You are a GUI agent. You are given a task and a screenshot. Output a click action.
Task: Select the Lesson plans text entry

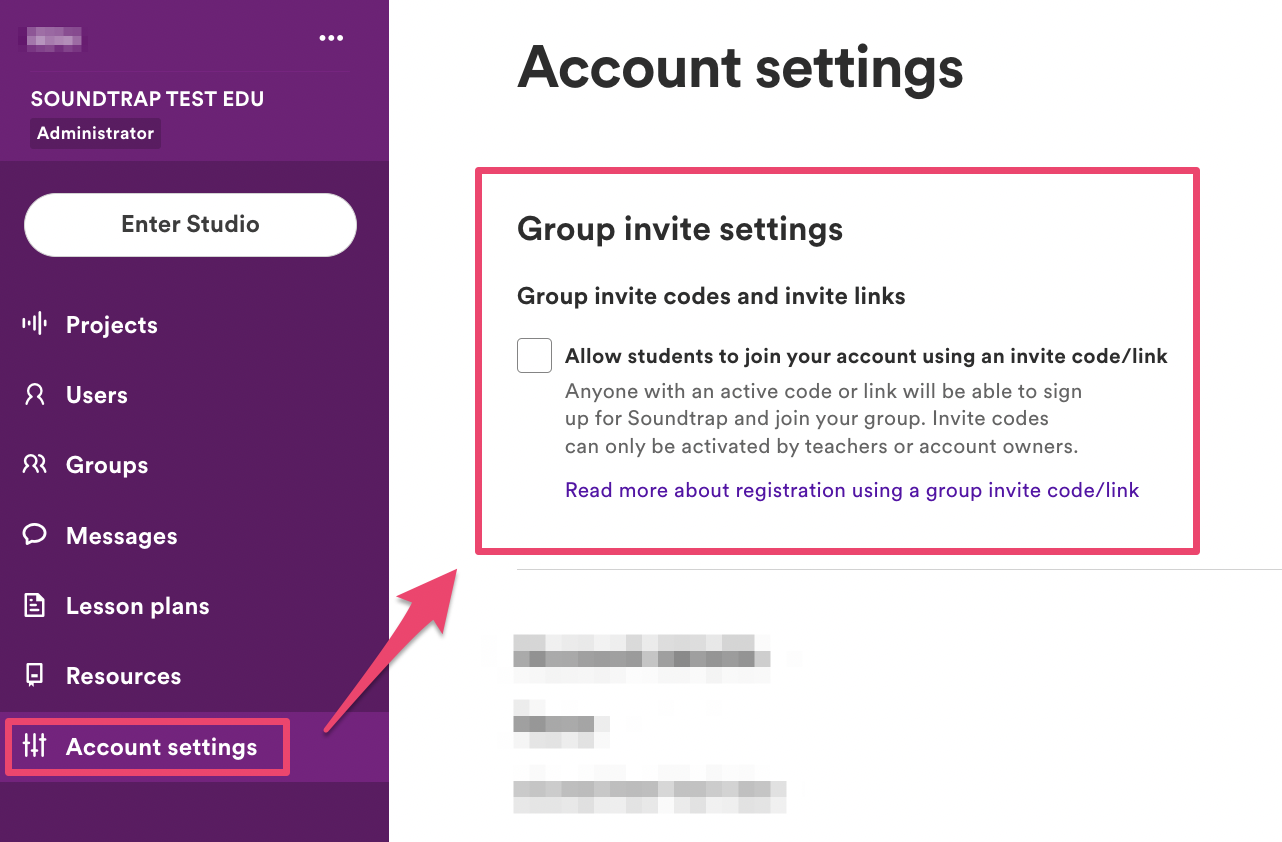coord(138,606)
